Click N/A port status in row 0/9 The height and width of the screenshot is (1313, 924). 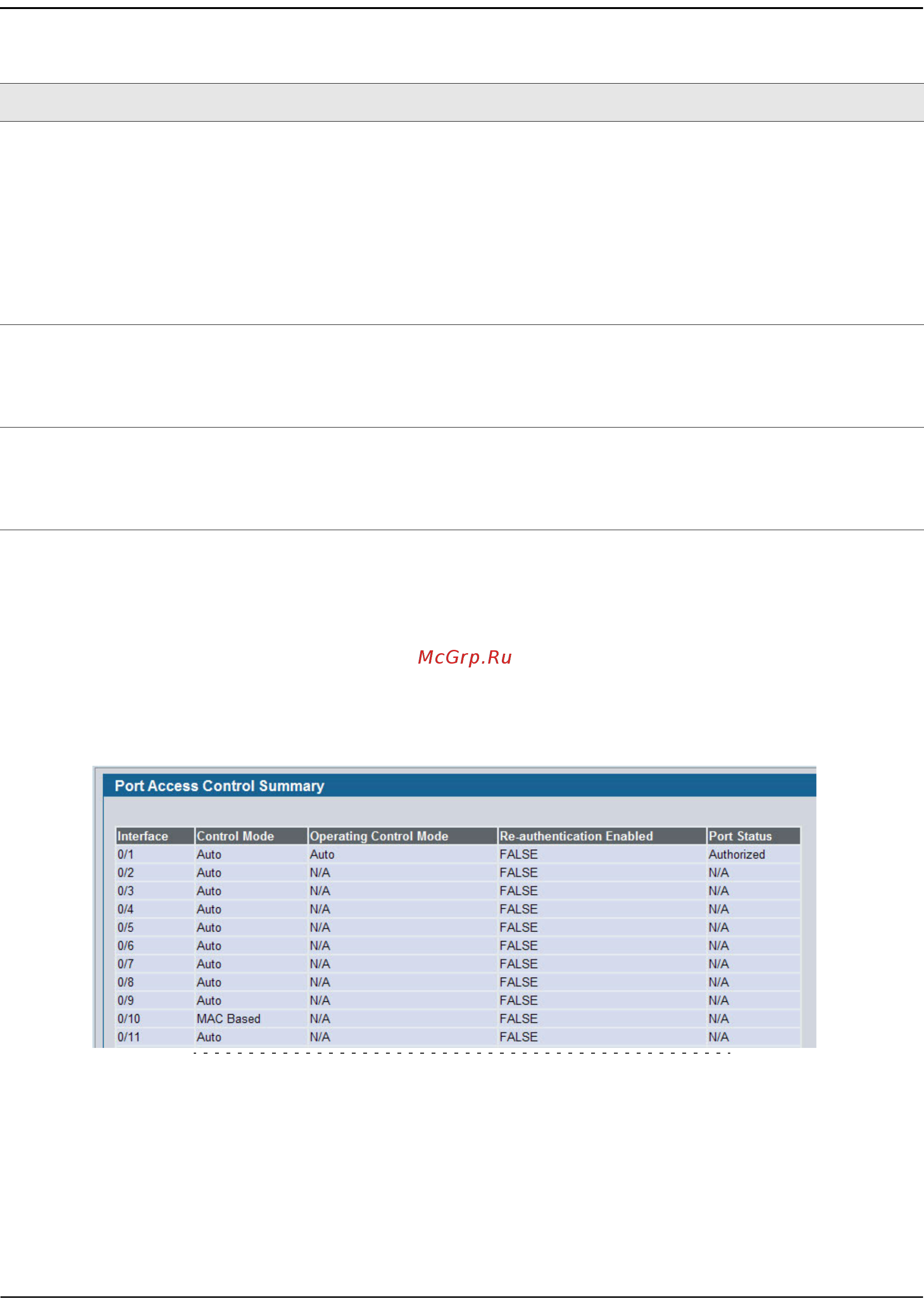pyautogui.click(x=719, y=1000)
